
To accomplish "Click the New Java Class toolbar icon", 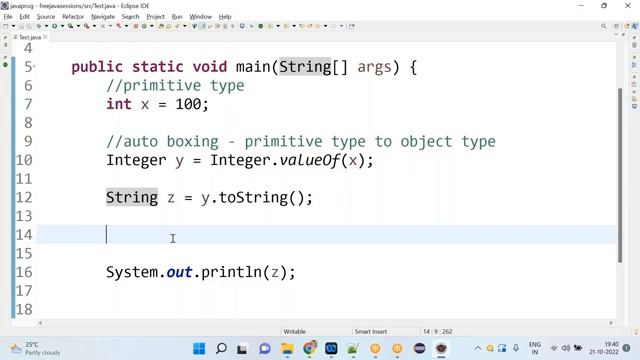I will click(x=144, y=26).
